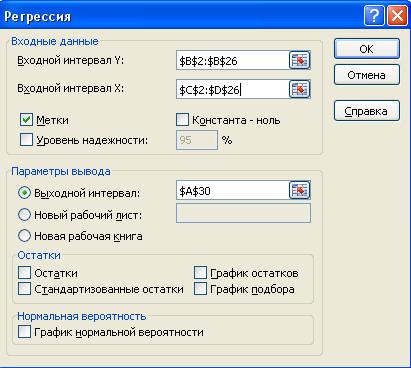Check the График подбора checkbox
411x368 pixels.
200,289
